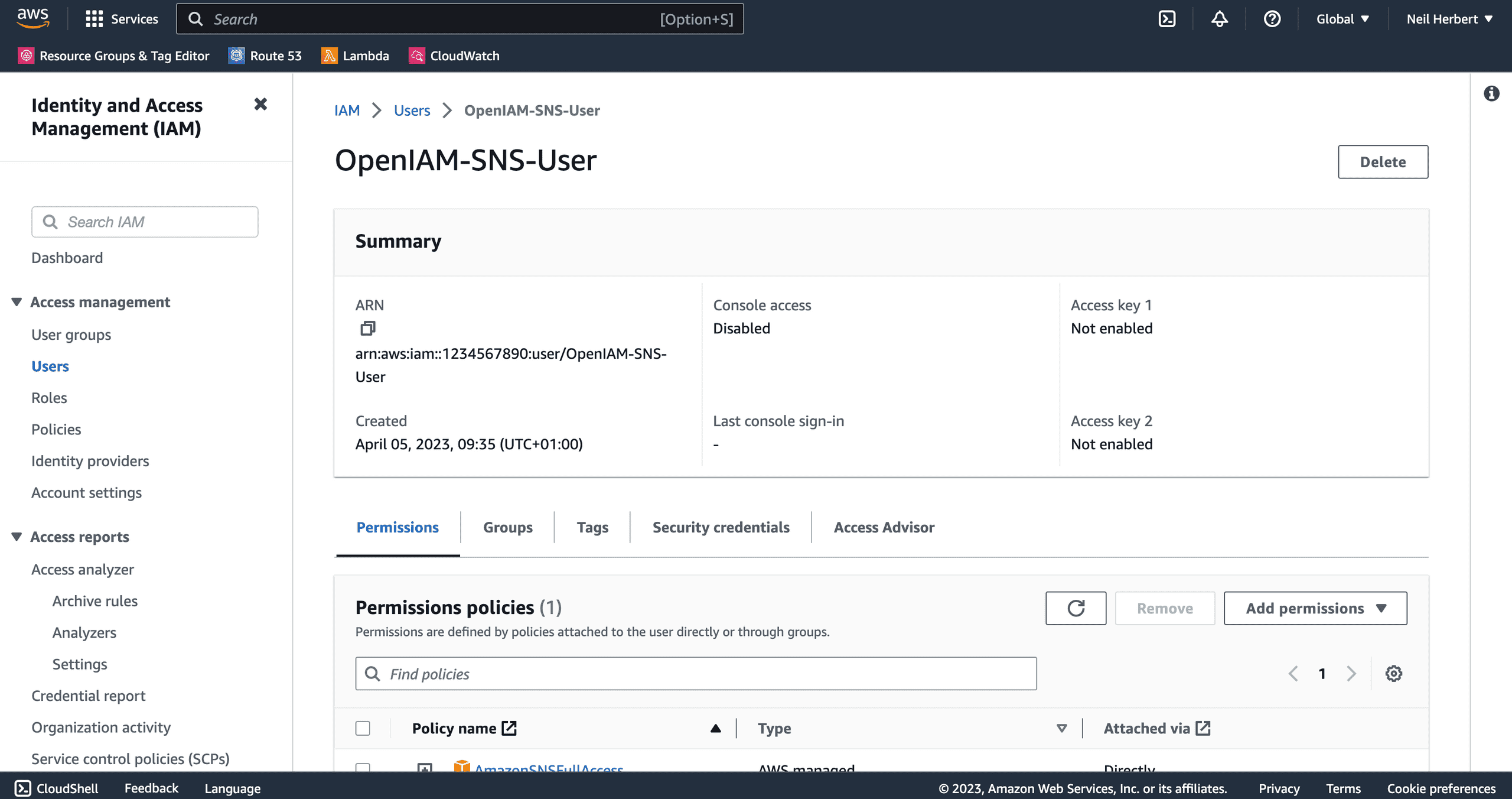Click the settings gear icon in policy list
Viewport: 1512px width, 799px height.
(x=1394, y=673)
